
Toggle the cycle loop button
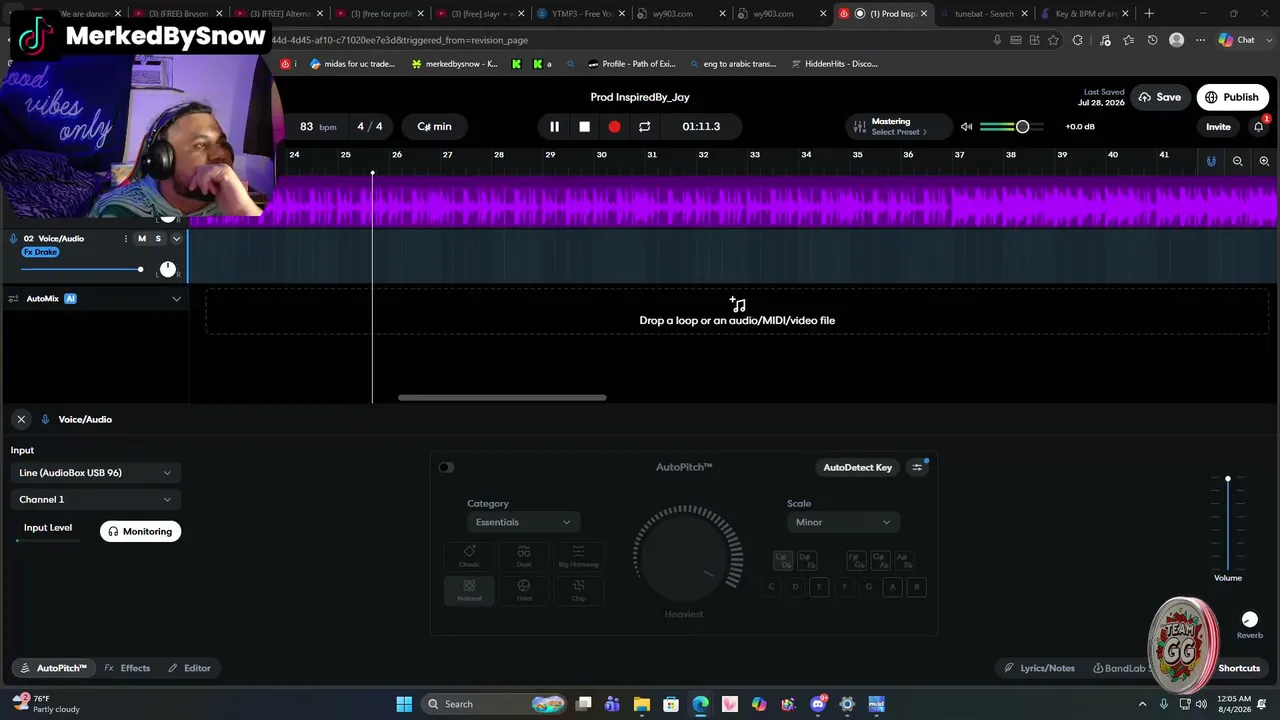[x=644, y=127]
